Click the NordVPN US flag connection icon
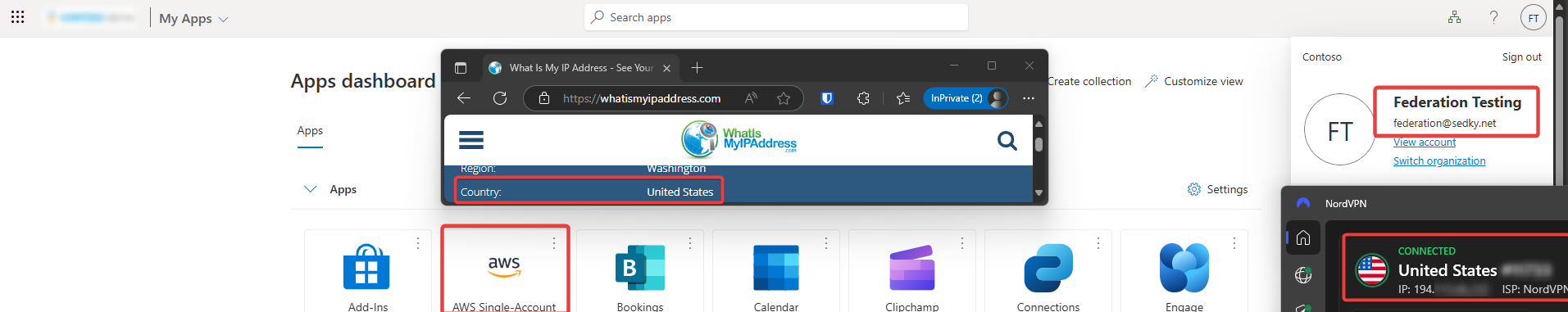1568x312 pixels. pos(1372,270)
